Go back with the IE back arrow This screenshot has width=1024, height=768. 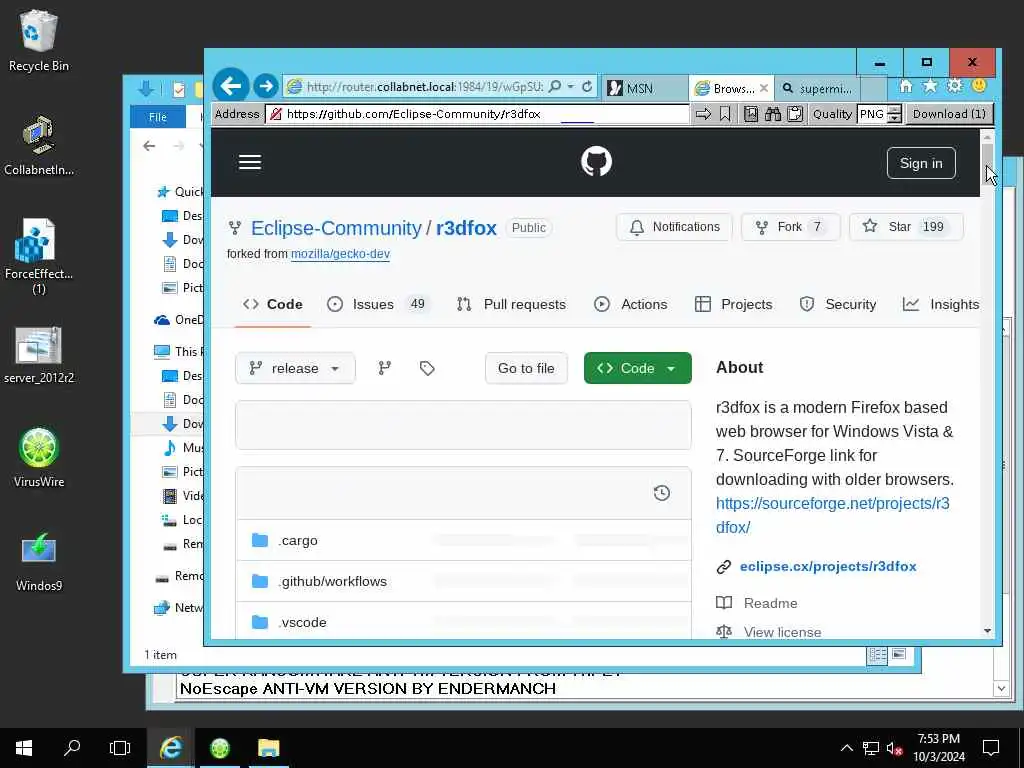click(231, 86)
